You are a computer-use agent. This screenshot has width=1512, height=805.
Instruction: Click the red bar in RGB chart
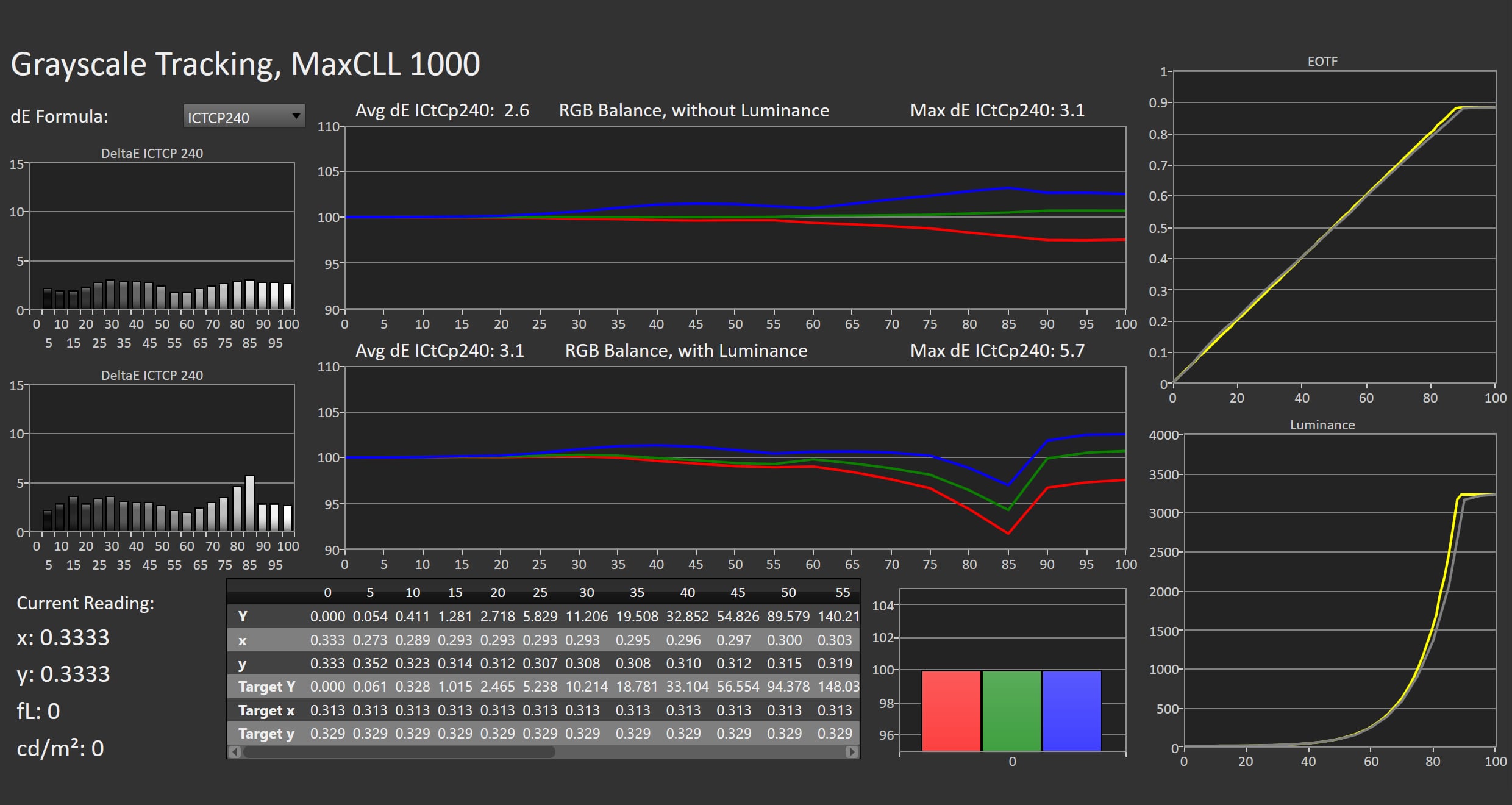click(951, 711)
